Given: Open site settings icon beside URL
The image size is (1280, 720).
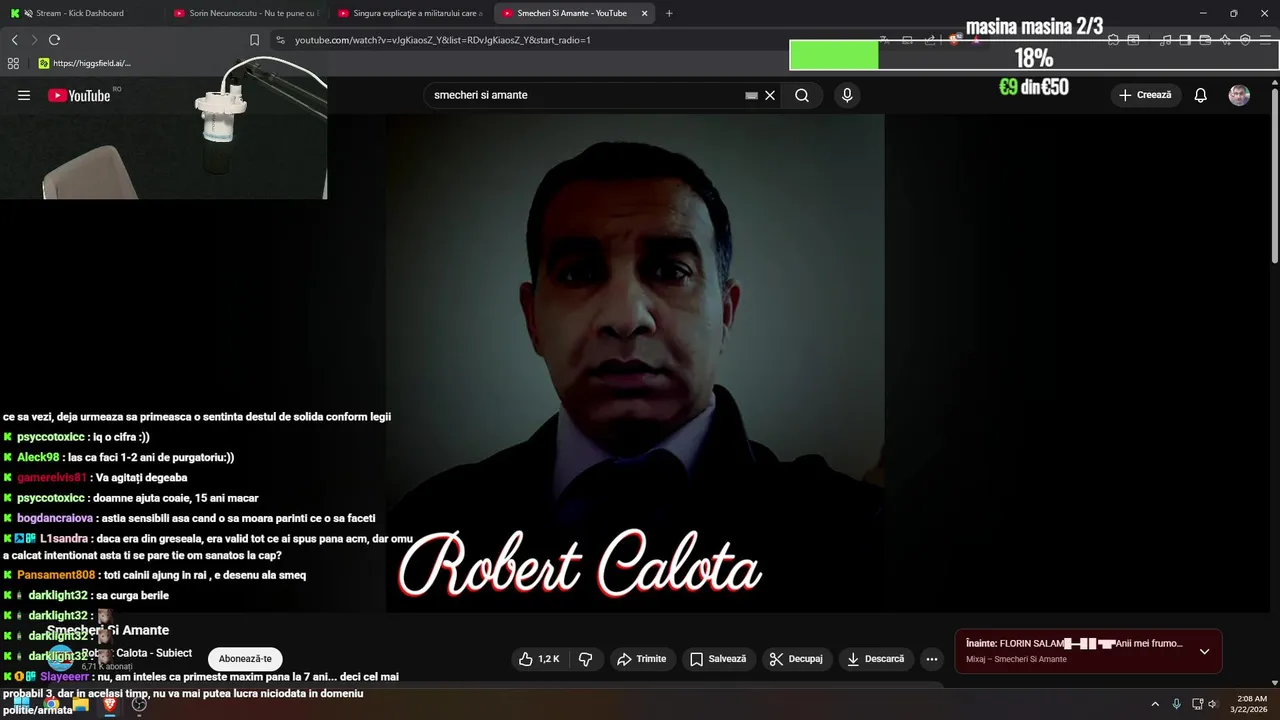Looking at the screenshot, I should click(x=280, y=40).
